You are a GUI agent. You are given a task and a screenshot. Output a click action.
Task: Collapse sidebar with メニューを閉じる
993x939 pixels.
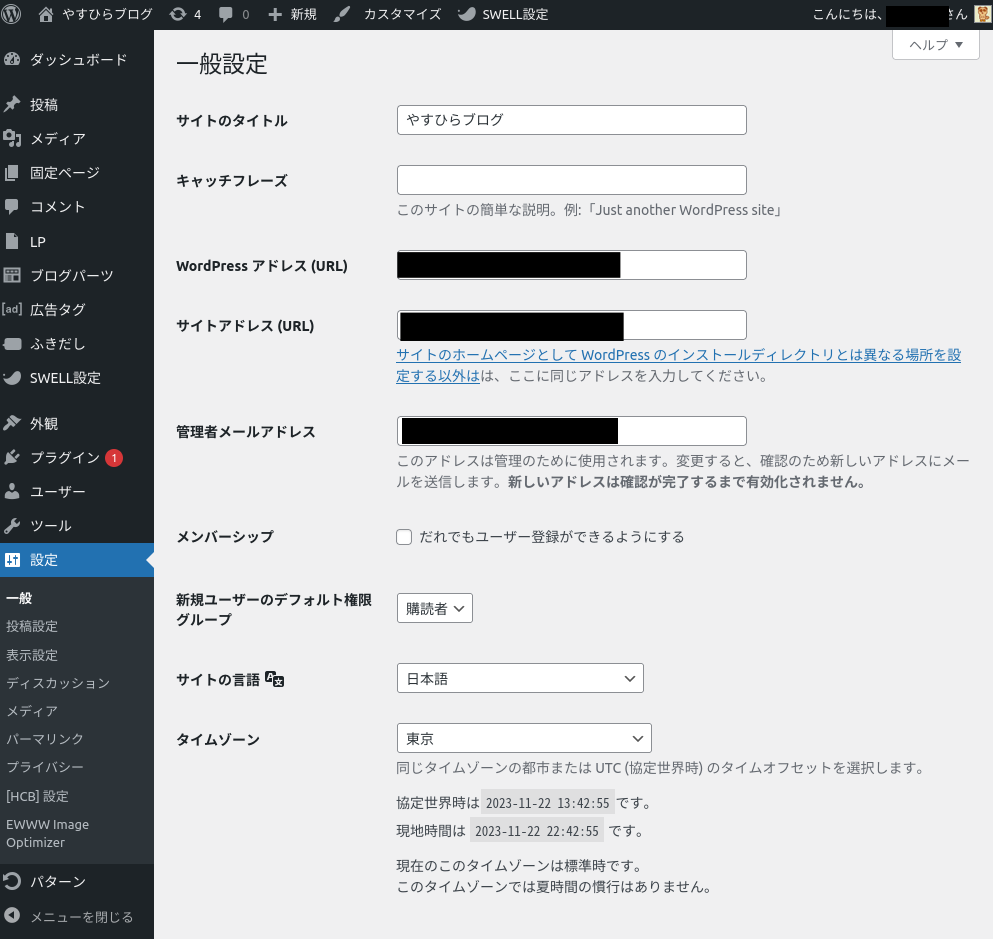[x=80, y=917]
